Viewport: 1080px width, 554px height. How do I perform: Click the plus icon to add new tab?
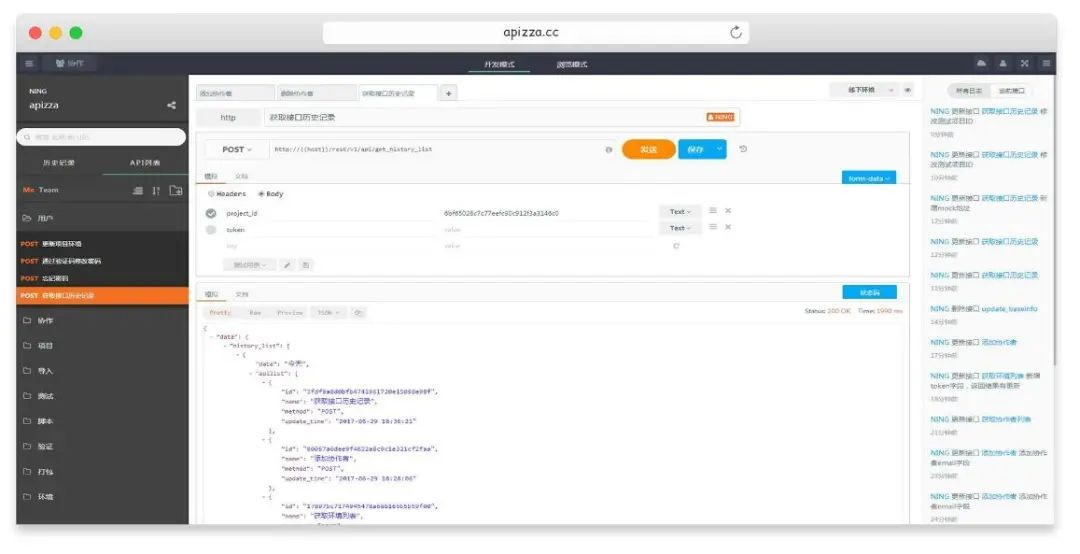[448, 93]
